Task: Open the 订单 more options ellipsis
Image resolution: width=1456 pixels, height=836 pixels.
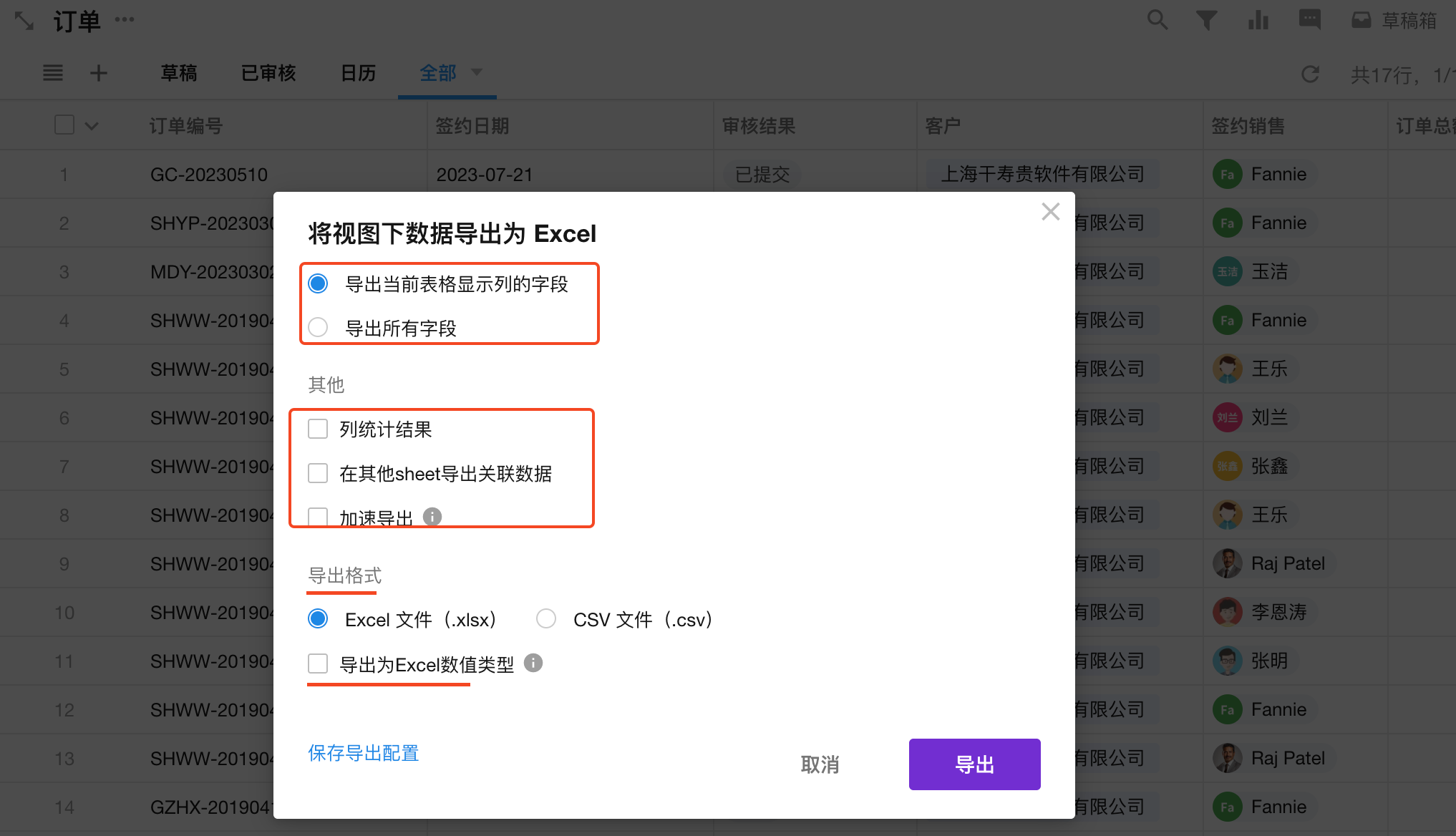Action: pyautogui.click(x=125, y=19)
